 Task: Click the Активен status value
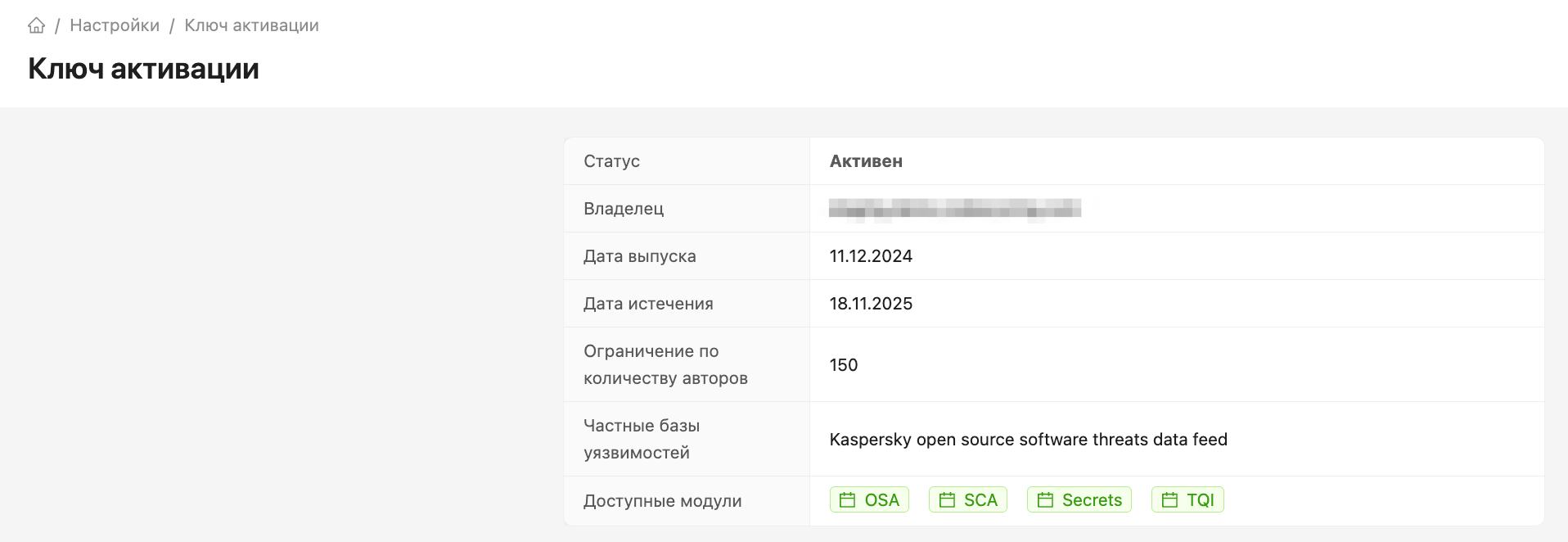(866, 161)
